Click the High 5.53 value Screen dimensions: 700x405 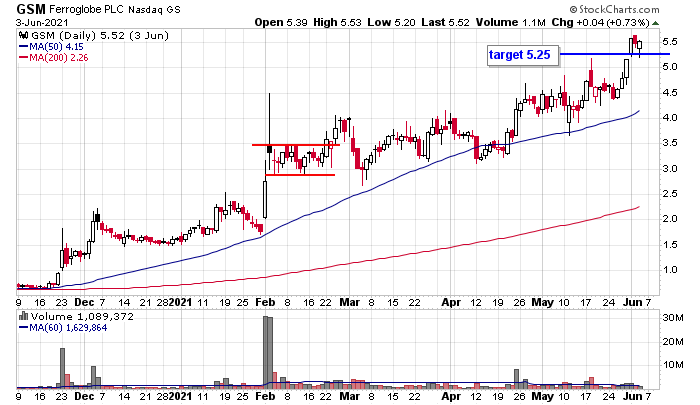pyautogui.click(x=337, y=22)
